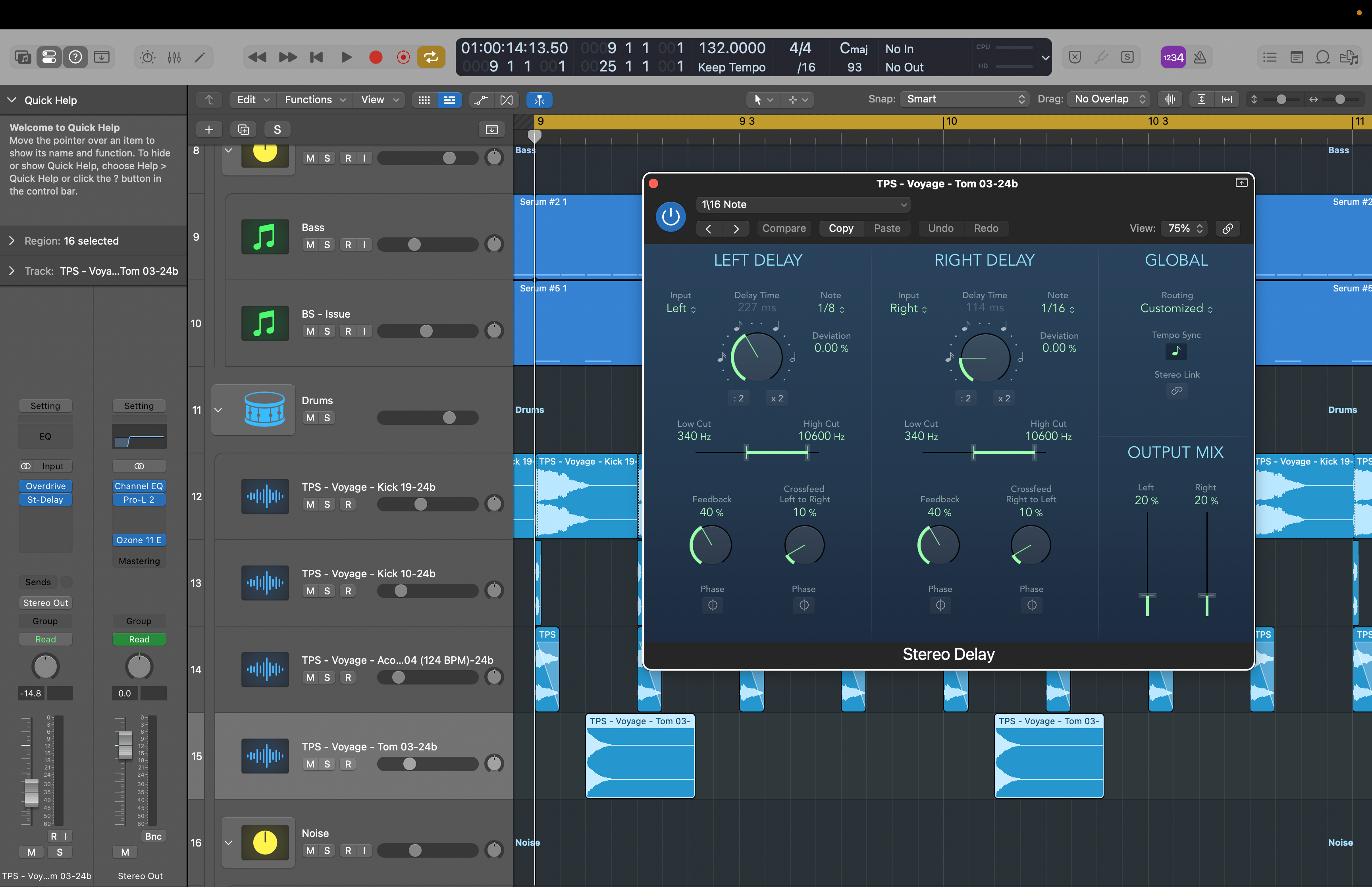This screenshot has width=1372, height=887.
Task: Enable Stereo Link in Global section
Action: pyautogui.click(x=1176, y=391)
